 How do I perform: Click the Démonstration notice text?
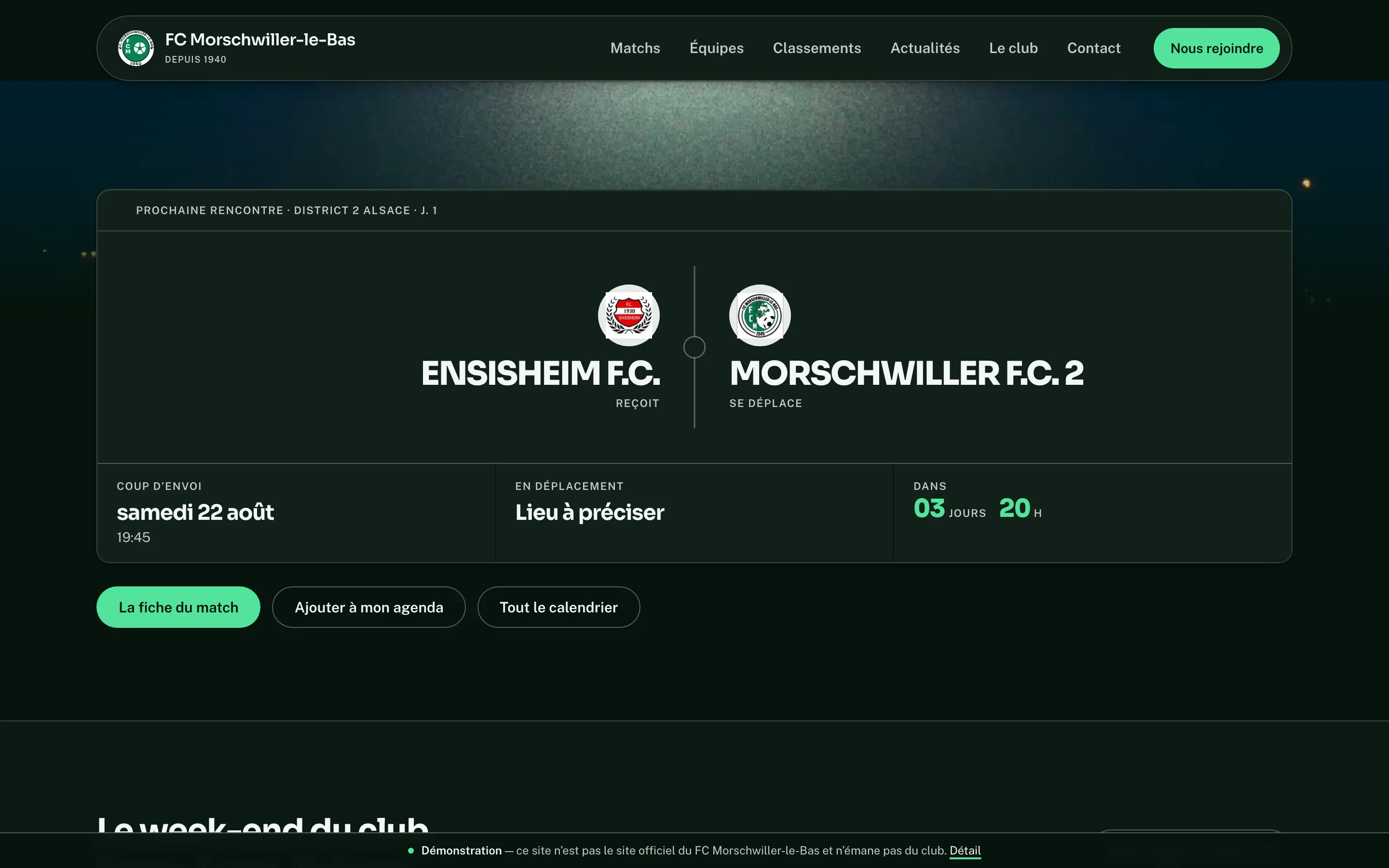click(683, 850)
